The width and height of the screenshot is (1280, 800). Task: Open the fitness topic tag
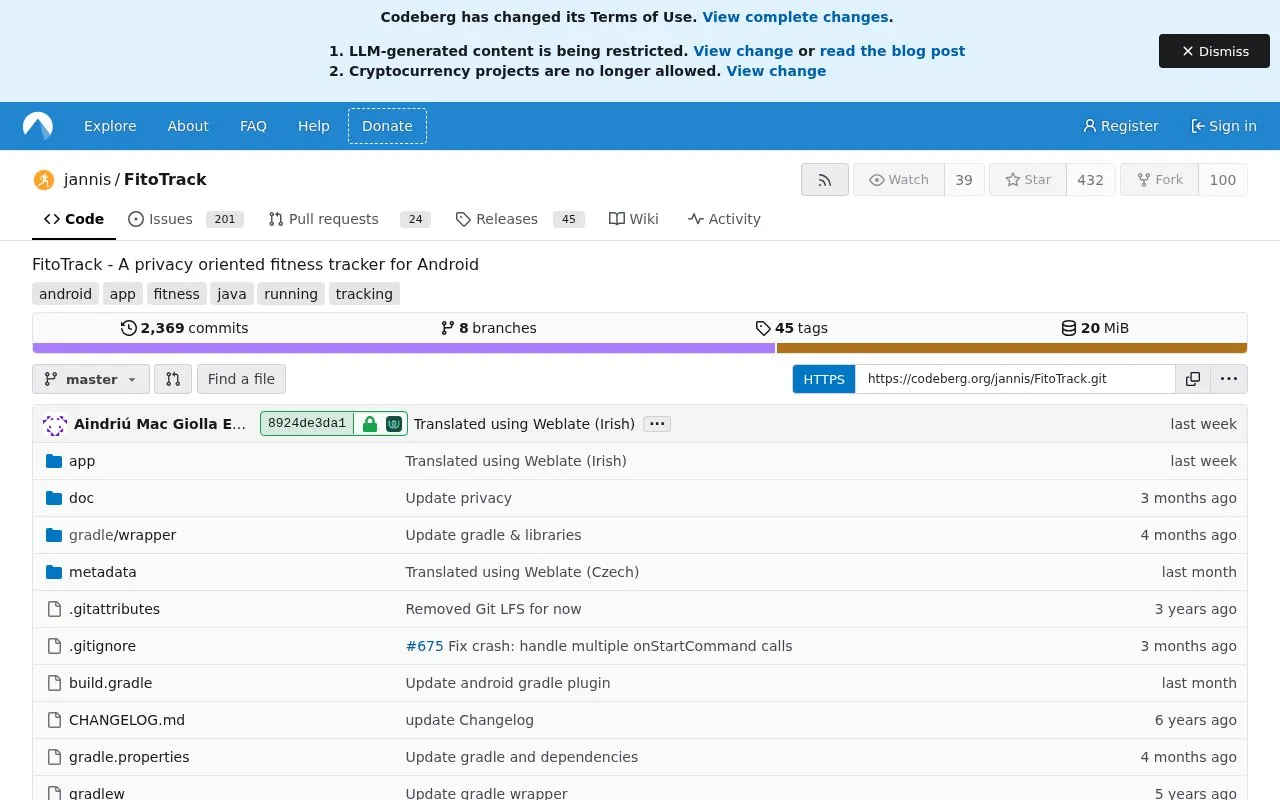coord(177,294)
